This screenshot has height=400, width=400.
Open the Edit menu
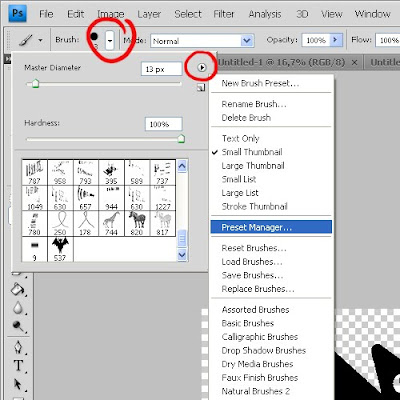point(76,14)
